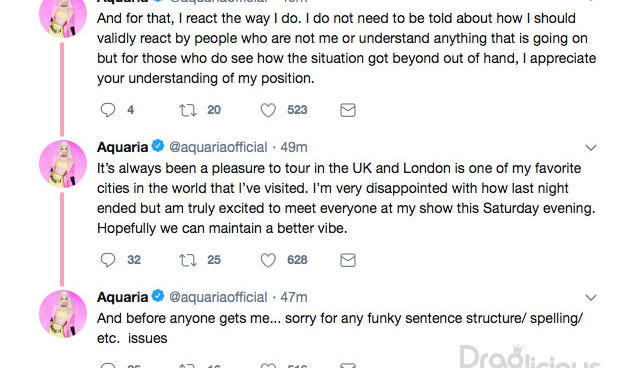Open Aquaria's avatar on the top tweet

[x=63, y=16]
